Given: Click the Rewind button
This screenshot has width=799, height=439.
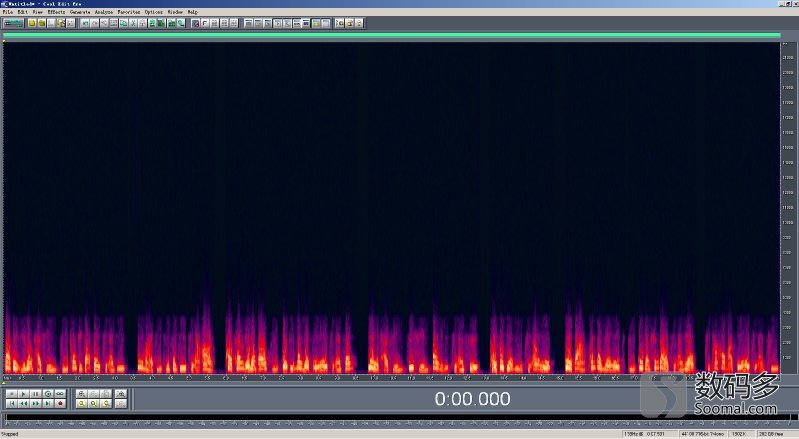Looking at the screenshot, I should [x=23, y=403].
